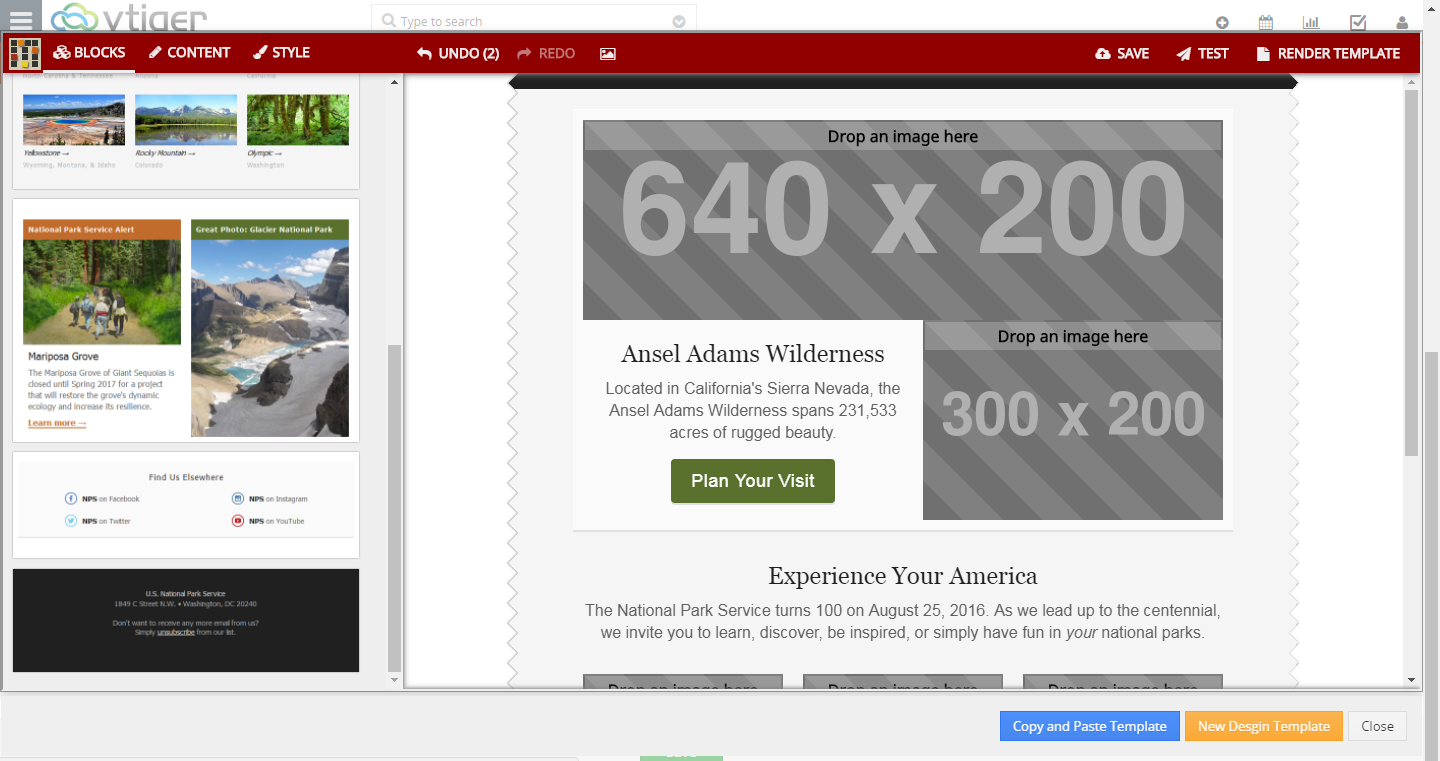Screen dimensions: 1440x761
Task: Click the YouTube icon in the social block
Action: (x=238, y=520)
